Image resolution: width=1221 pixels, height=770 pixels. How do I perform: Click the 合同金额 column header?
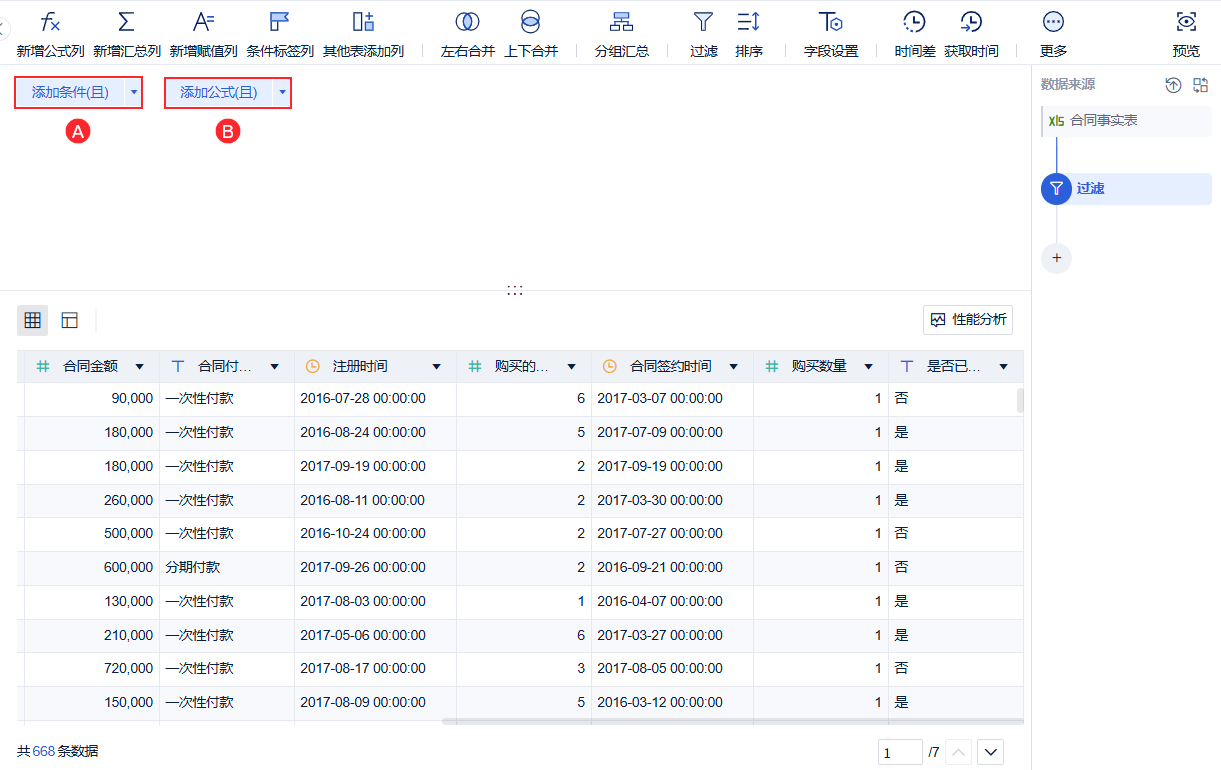click(90, 367)
